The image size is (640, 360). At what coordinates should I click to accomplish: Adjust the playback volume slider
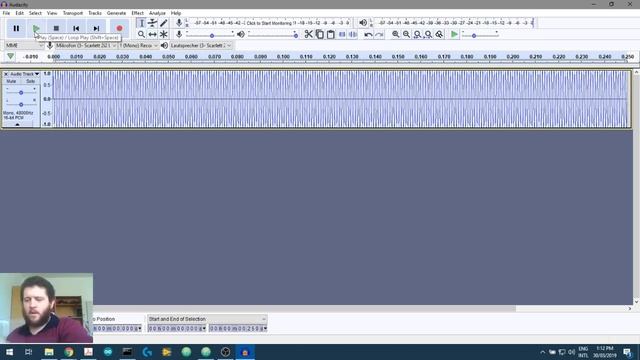(273, 35)
